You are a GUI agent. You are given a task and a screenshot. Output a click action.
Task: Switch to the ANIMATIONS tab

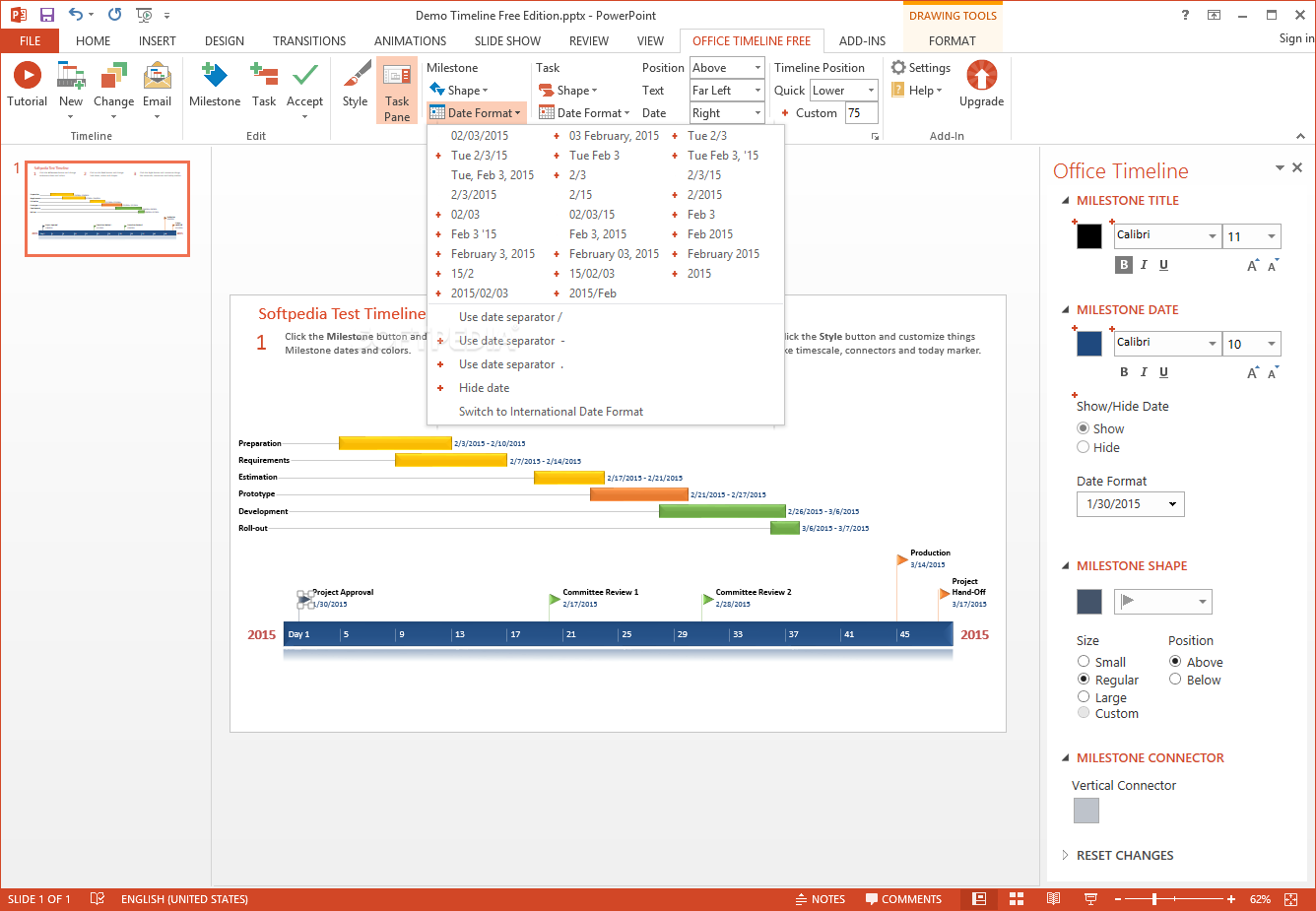tap(410, 40)
